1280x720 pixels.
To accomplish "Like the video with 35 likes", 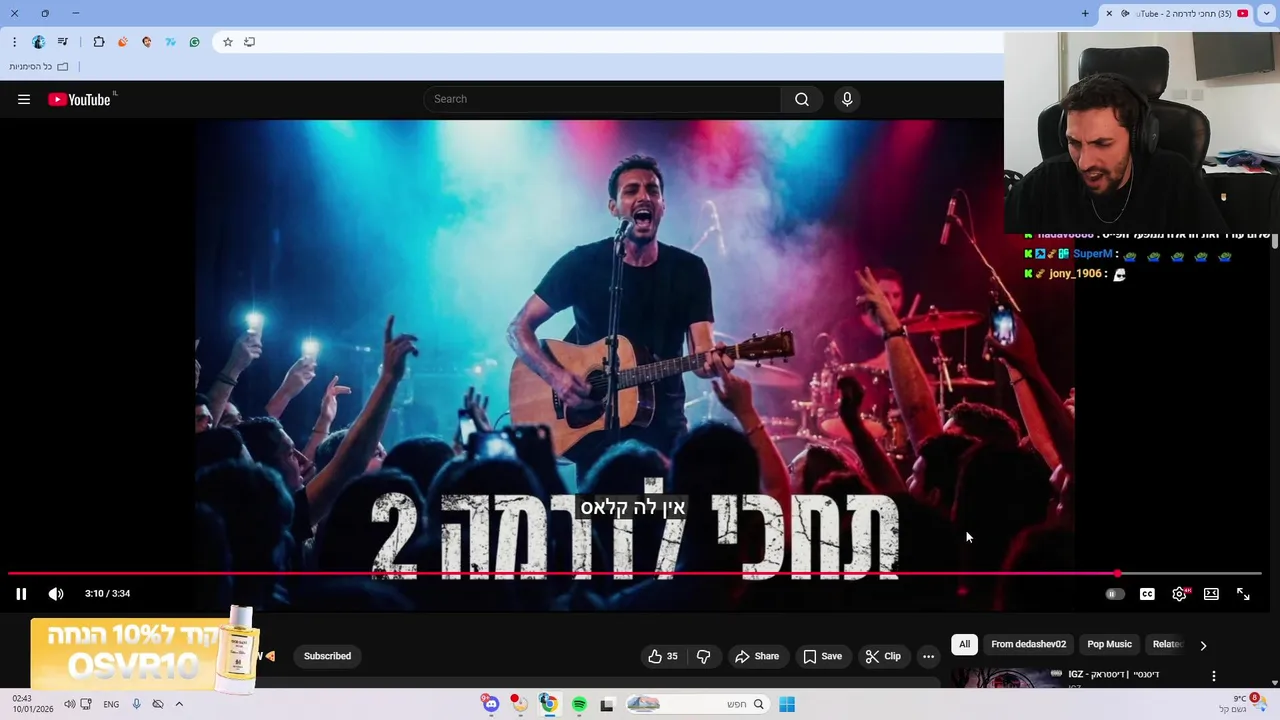I will [x=663, y=656].
